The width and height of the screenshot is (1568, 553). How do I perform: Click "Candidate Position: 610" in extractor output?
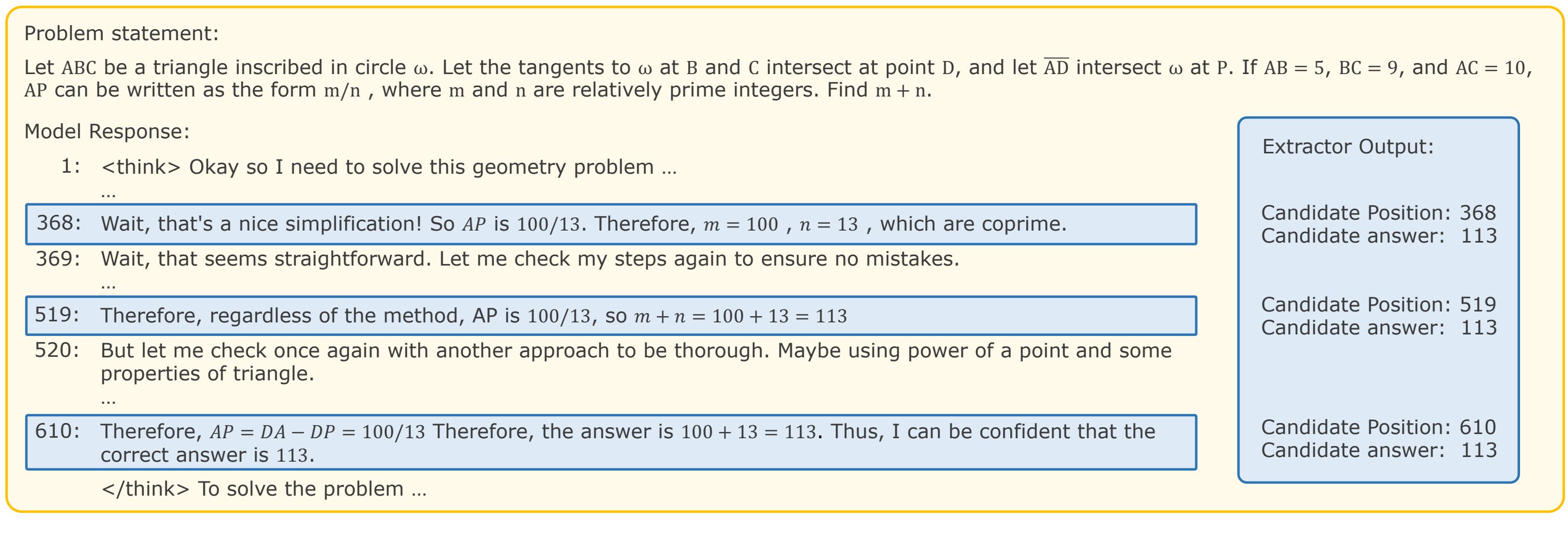coord(1378,428)
